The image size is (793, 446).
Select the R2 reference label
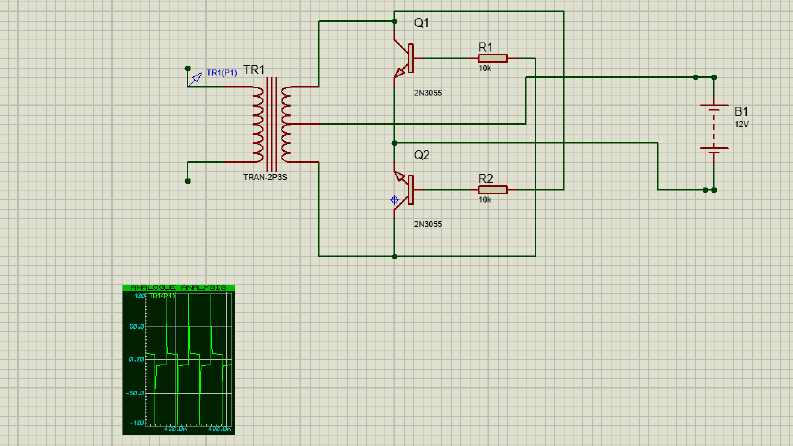(x=485, y=179)
